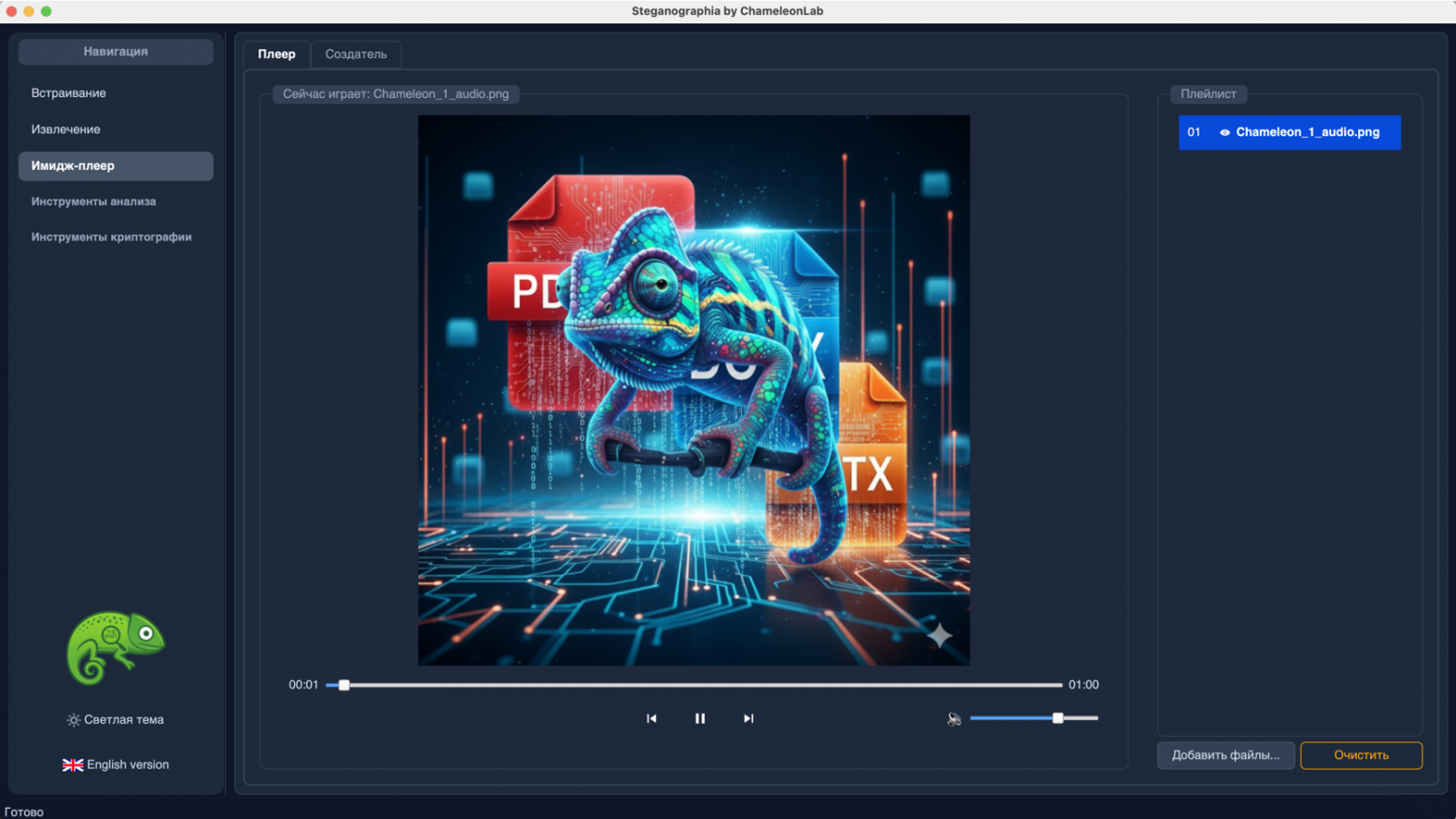Open Встраивание in navigation

pos(69,93)
